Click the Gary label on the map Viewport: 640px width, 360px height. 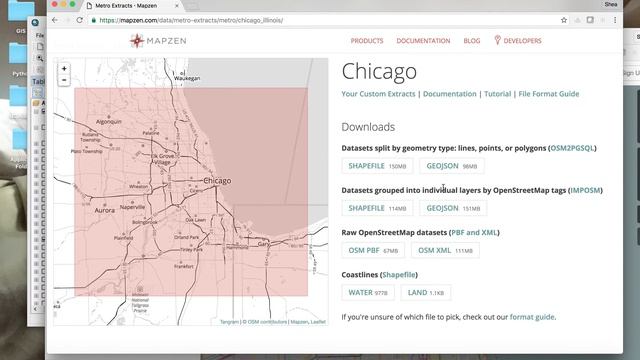click(264, 244)
